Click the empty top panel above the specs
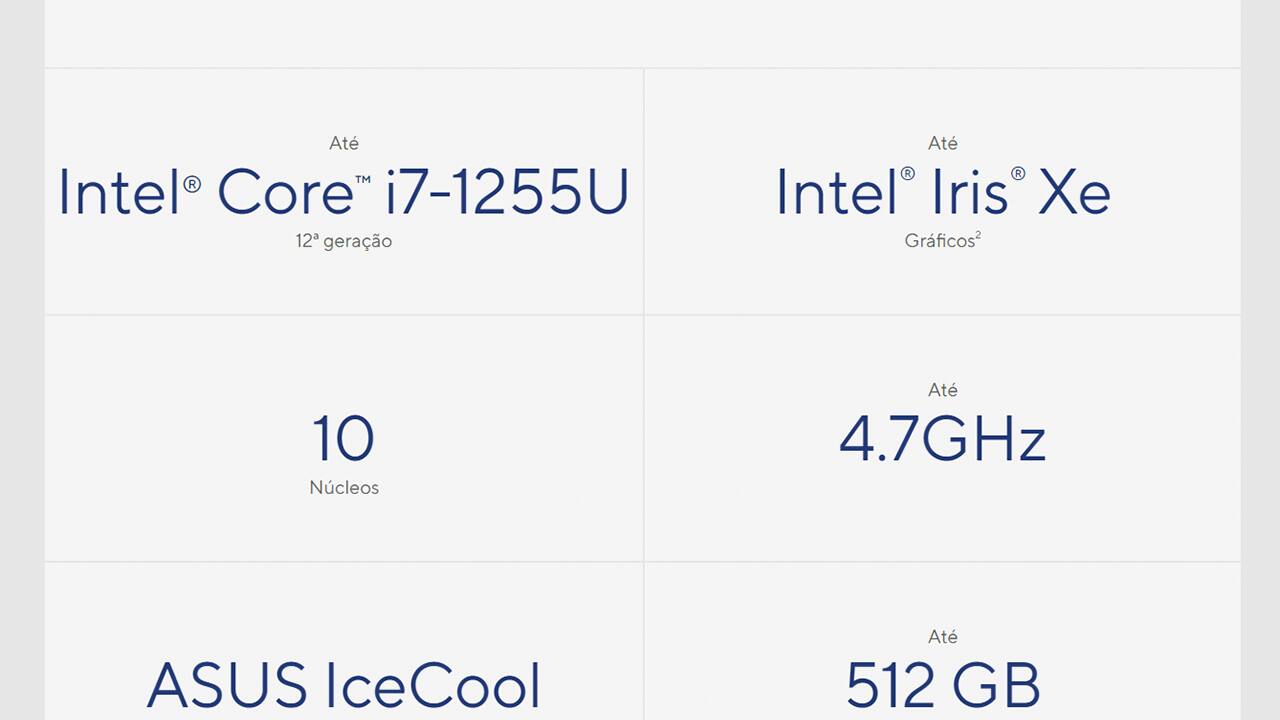 (x=643, y=33)
